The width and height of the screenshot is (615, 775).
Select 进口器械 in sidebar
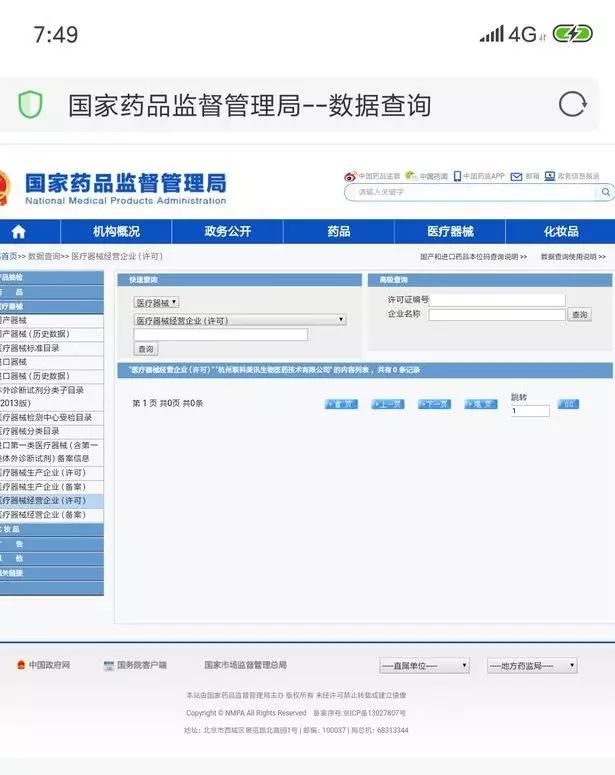tap(52, 362)
